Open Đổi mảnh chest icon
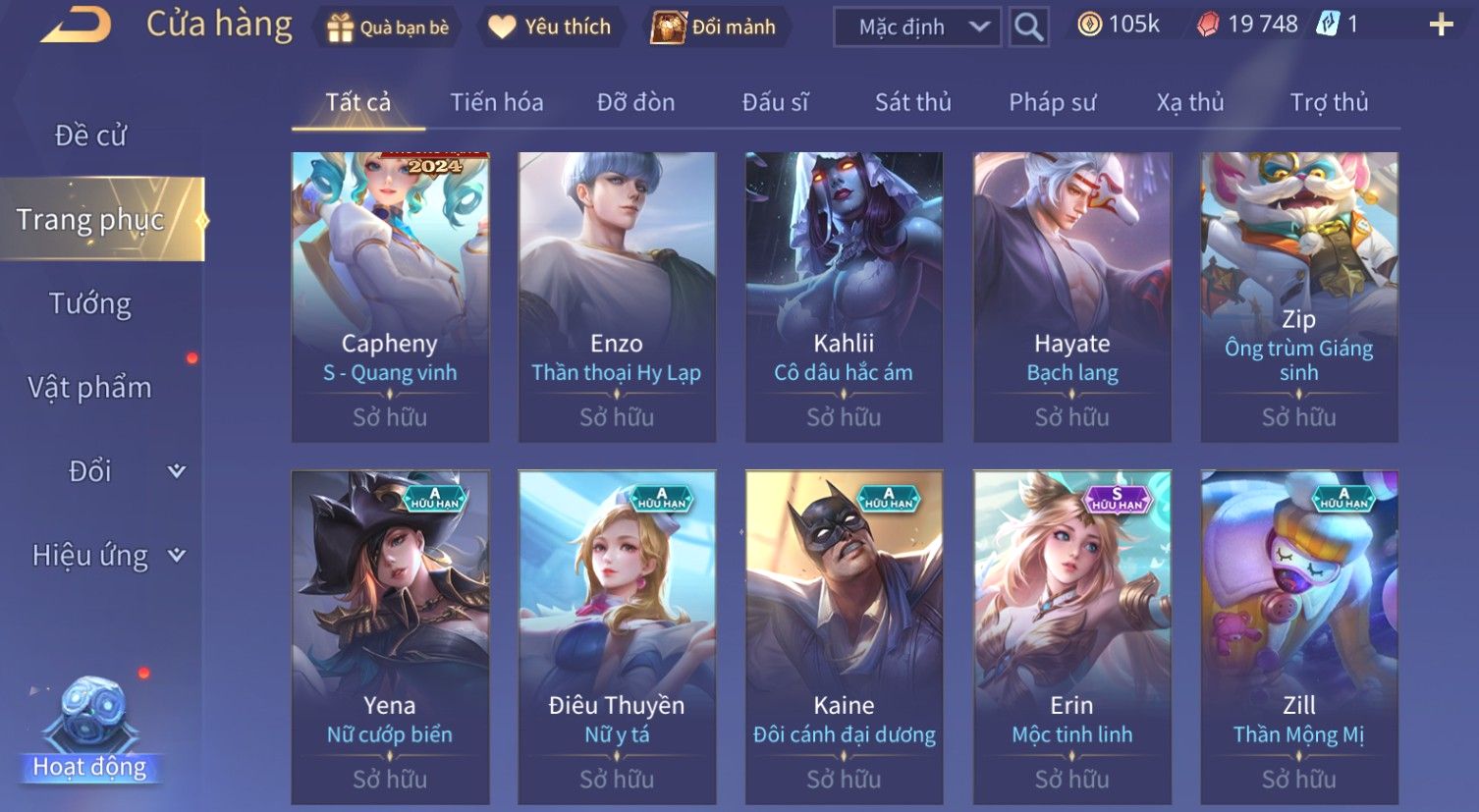The image size is (1479, 812). coord(669,27)
